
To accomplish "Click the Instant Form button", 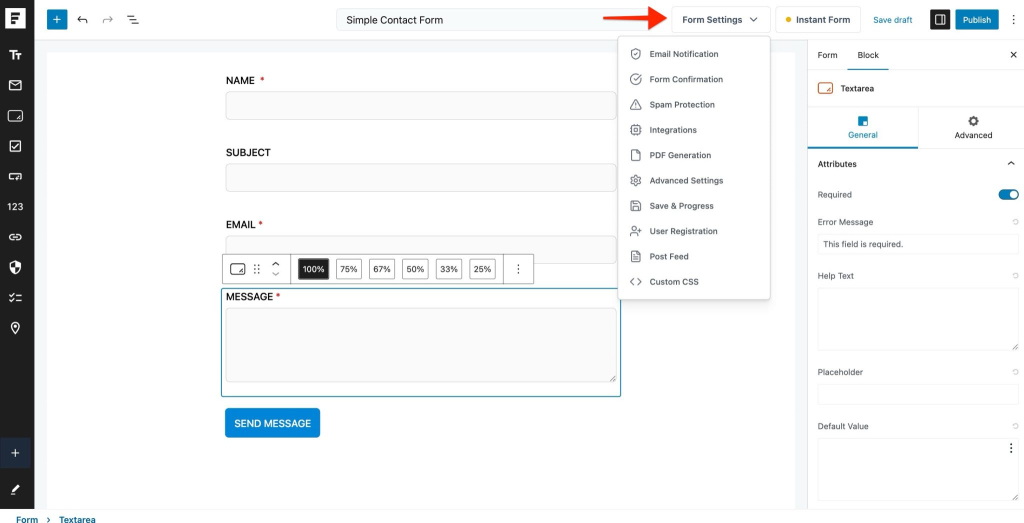I will point(818,20).
